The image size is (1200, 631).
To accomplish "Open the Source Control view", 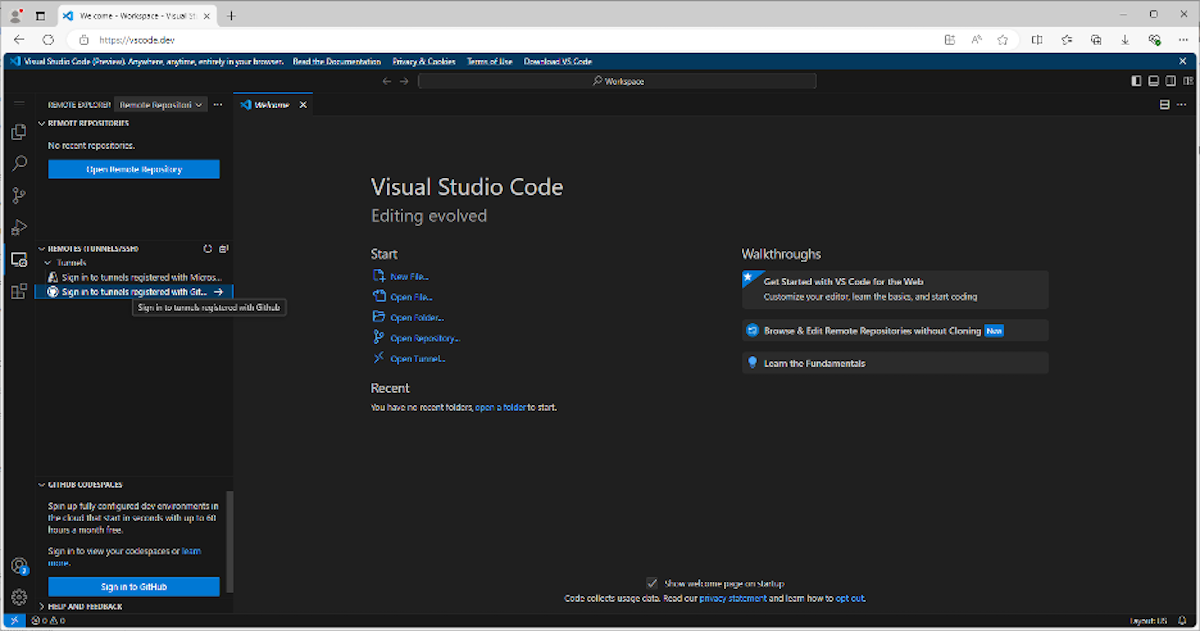I will pos(18,195).
